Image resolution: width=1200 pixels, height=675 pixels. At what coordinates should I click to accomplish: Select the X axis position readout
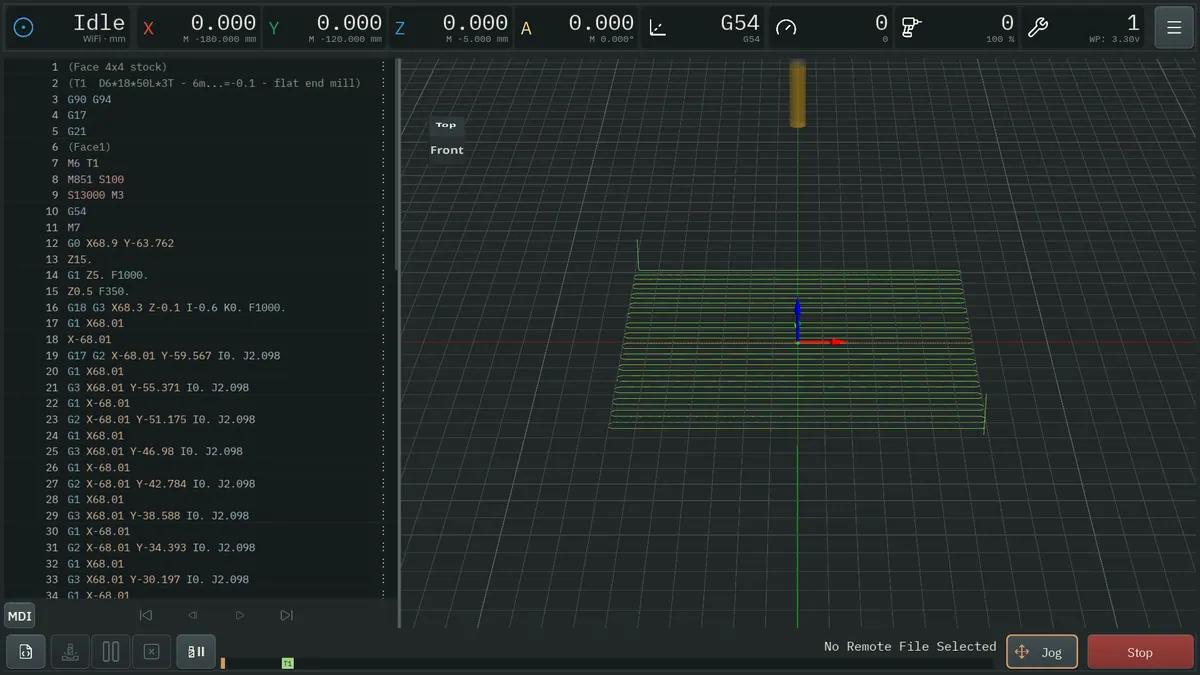tap(197, 27)
